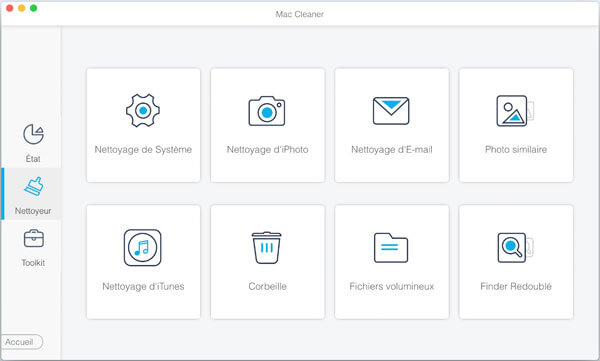
Task: Minimize the window with the yellow button
Action: [21, 8]
